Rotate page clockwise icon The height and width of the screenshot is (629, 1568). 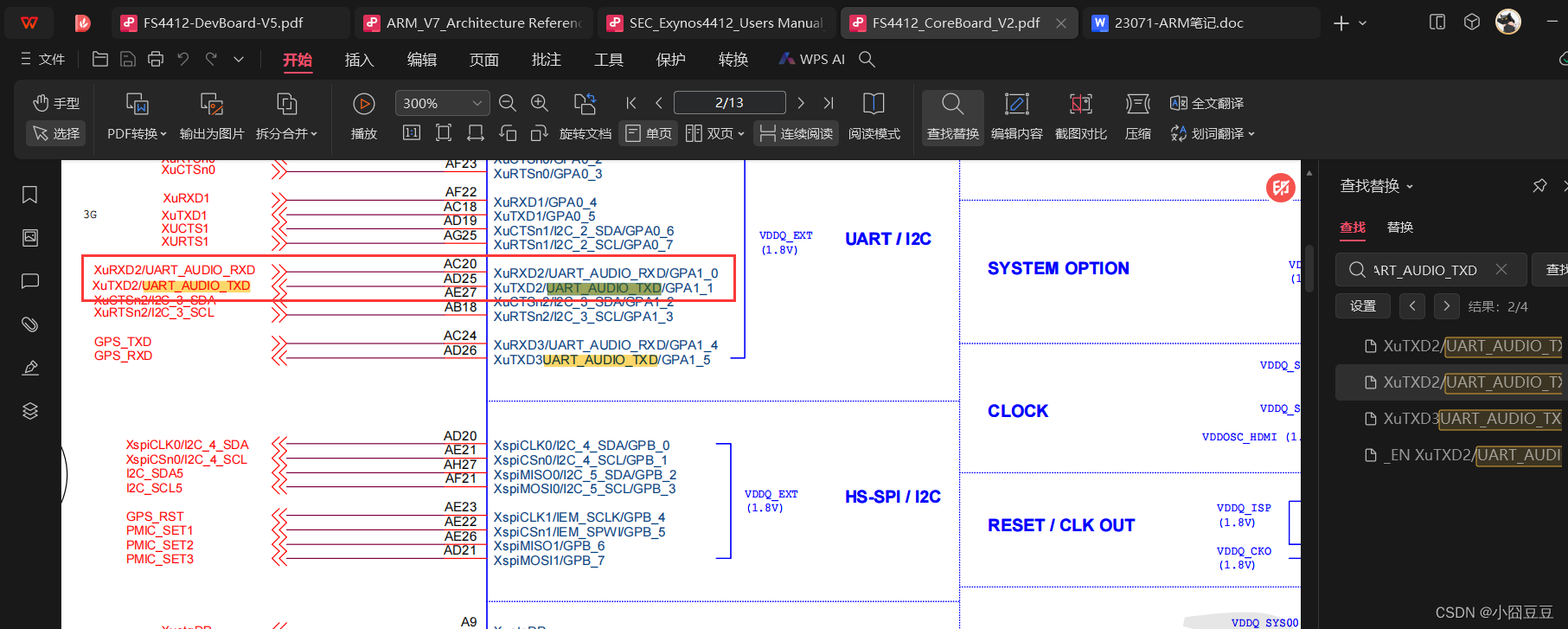pos(540,133)
